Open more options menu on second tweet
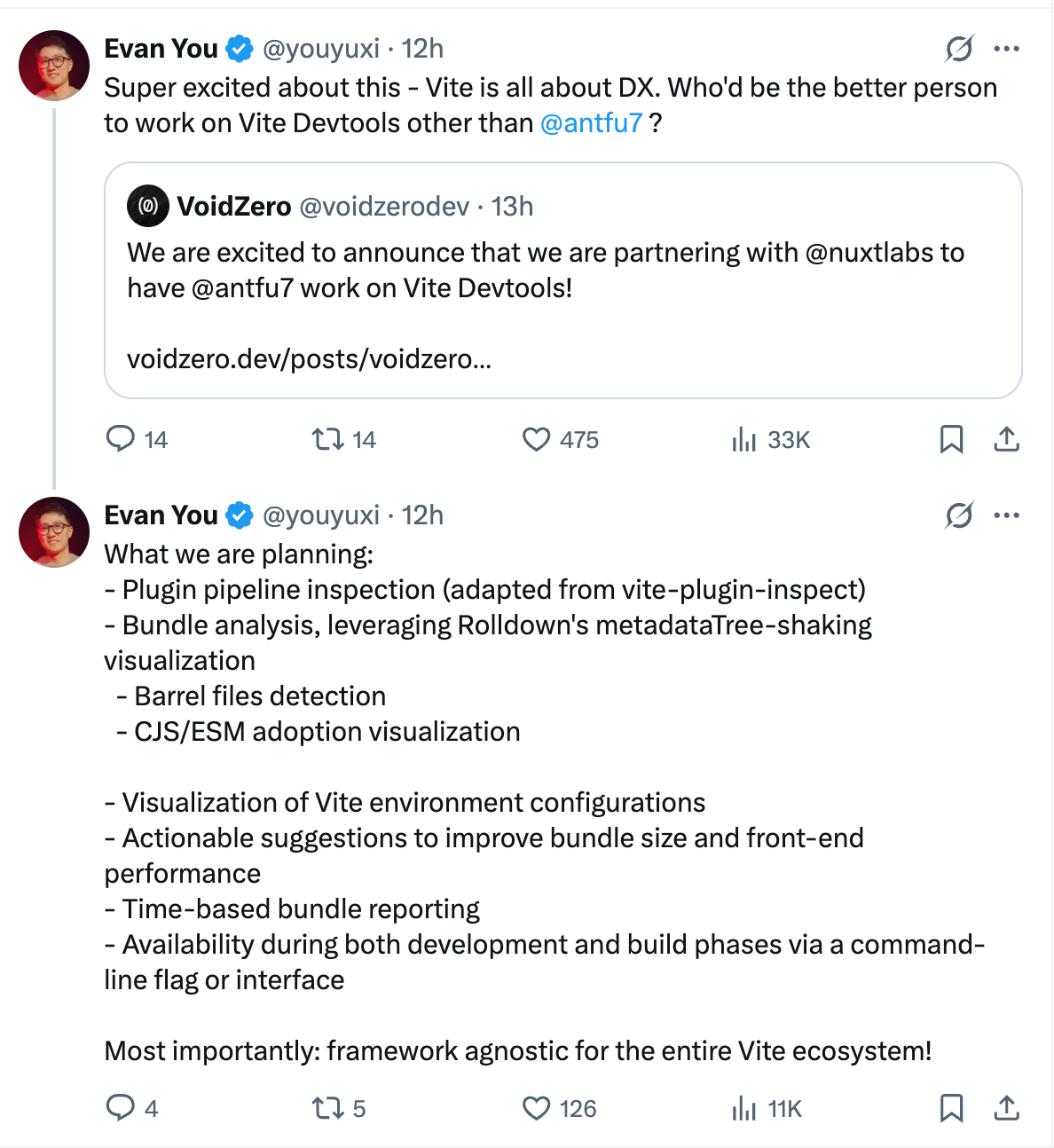The image size is (1054, 1148). [x=1007, y=515]
